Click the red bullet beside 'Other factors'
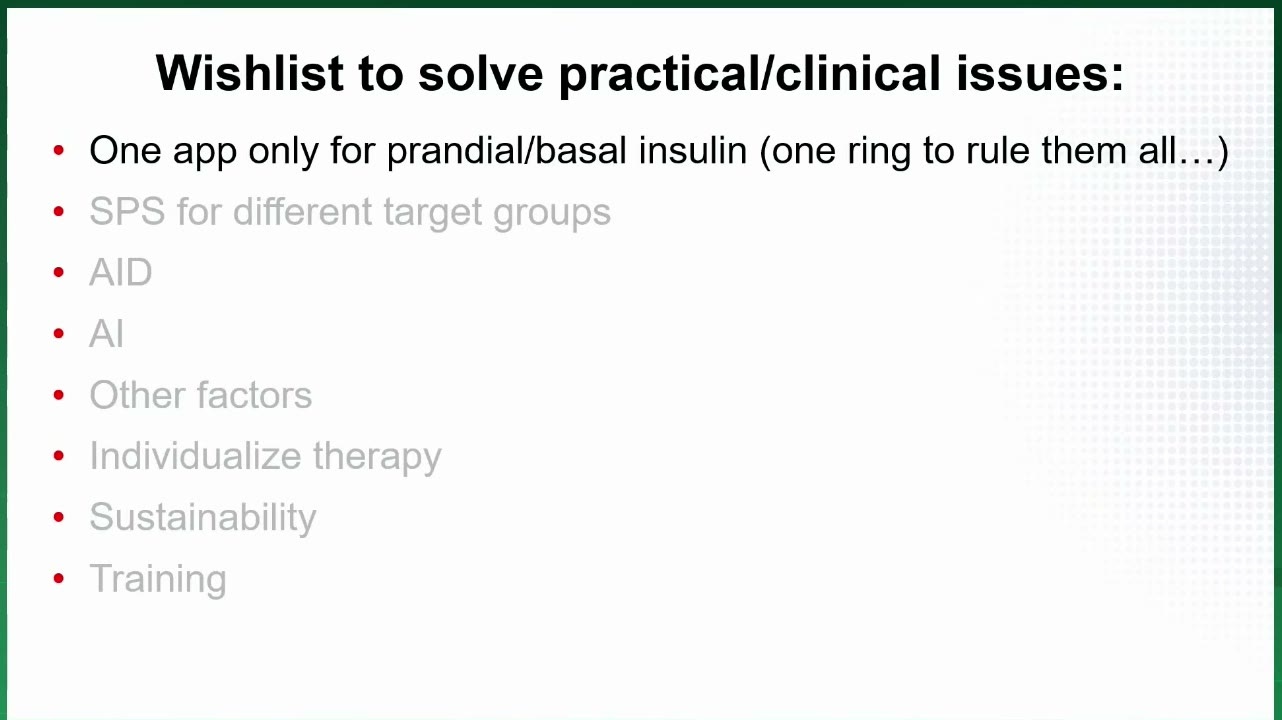 tap(59, 395)
